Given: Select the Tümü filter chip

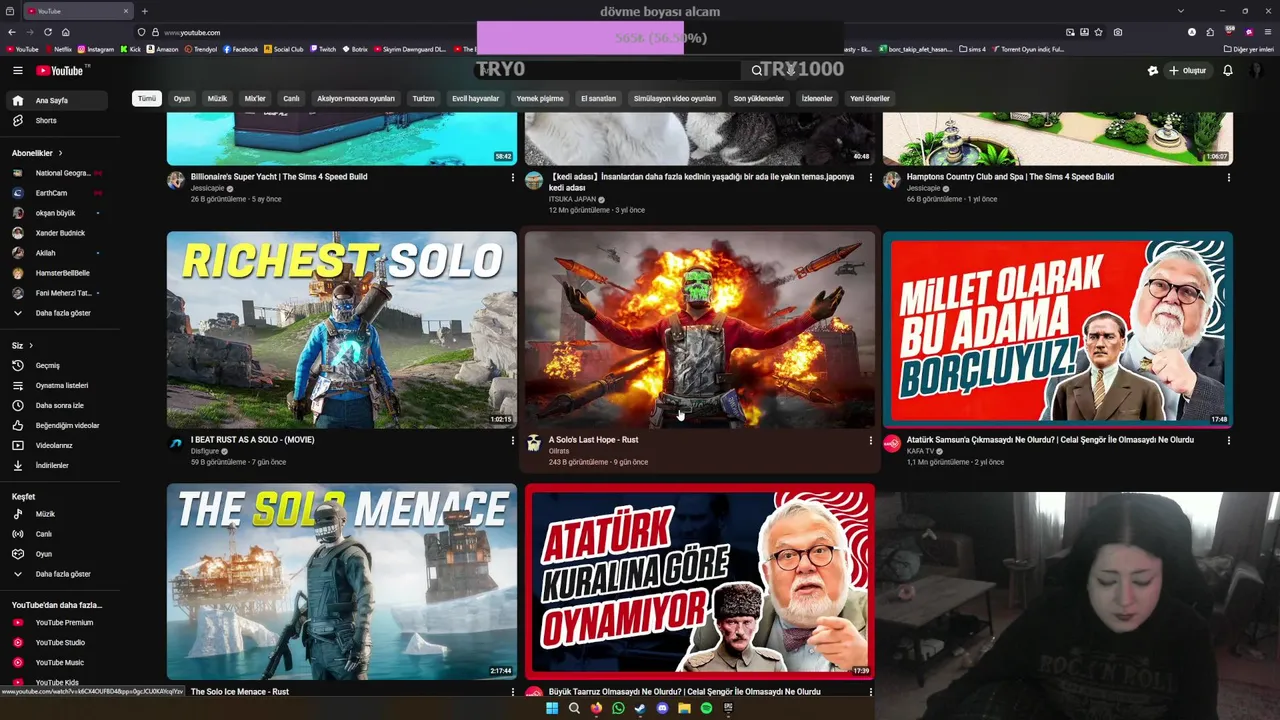Looking at the screenshot, I should click(x=147, y=99).
